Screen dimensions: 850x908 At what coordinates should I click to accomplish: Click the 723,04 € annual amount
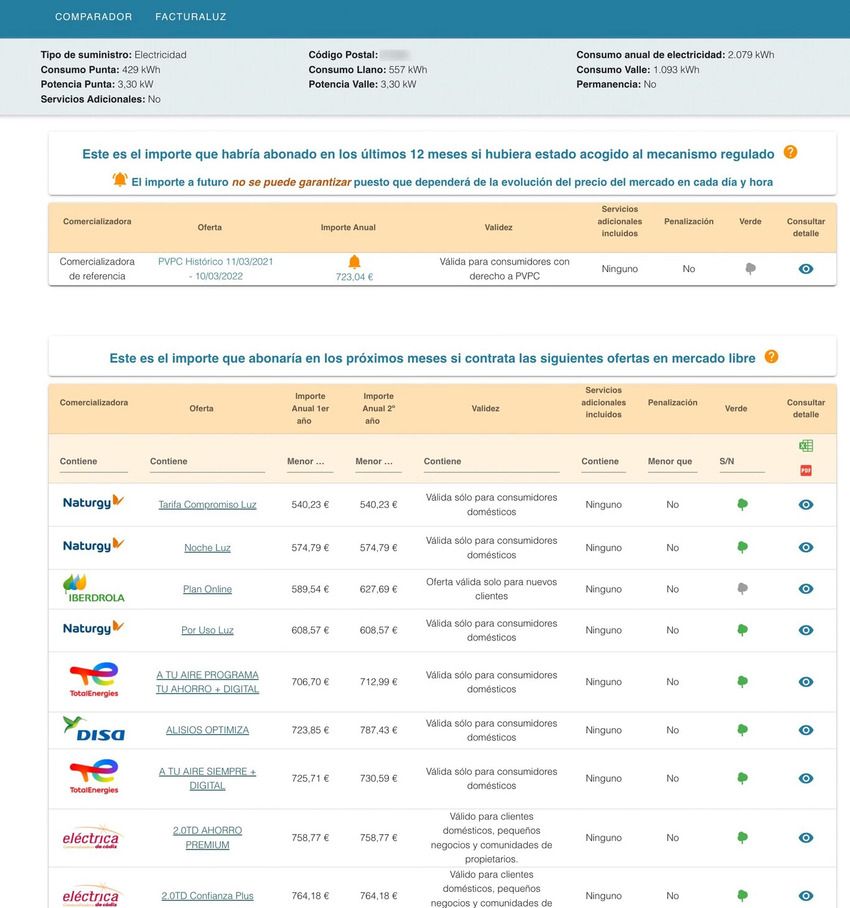(354, 277)
